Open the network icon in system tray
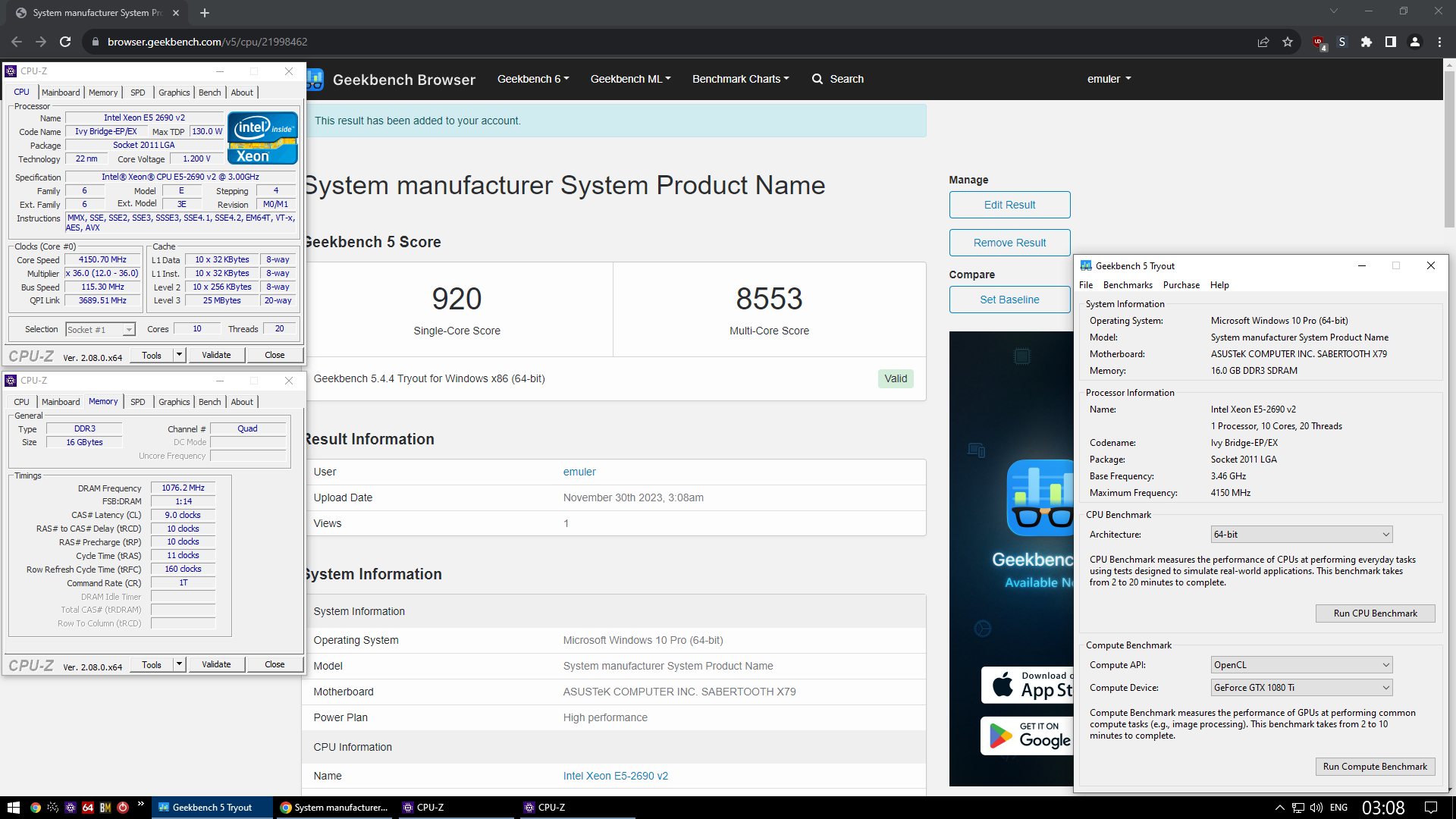 pyautogui.click(x=1298, y=808)
